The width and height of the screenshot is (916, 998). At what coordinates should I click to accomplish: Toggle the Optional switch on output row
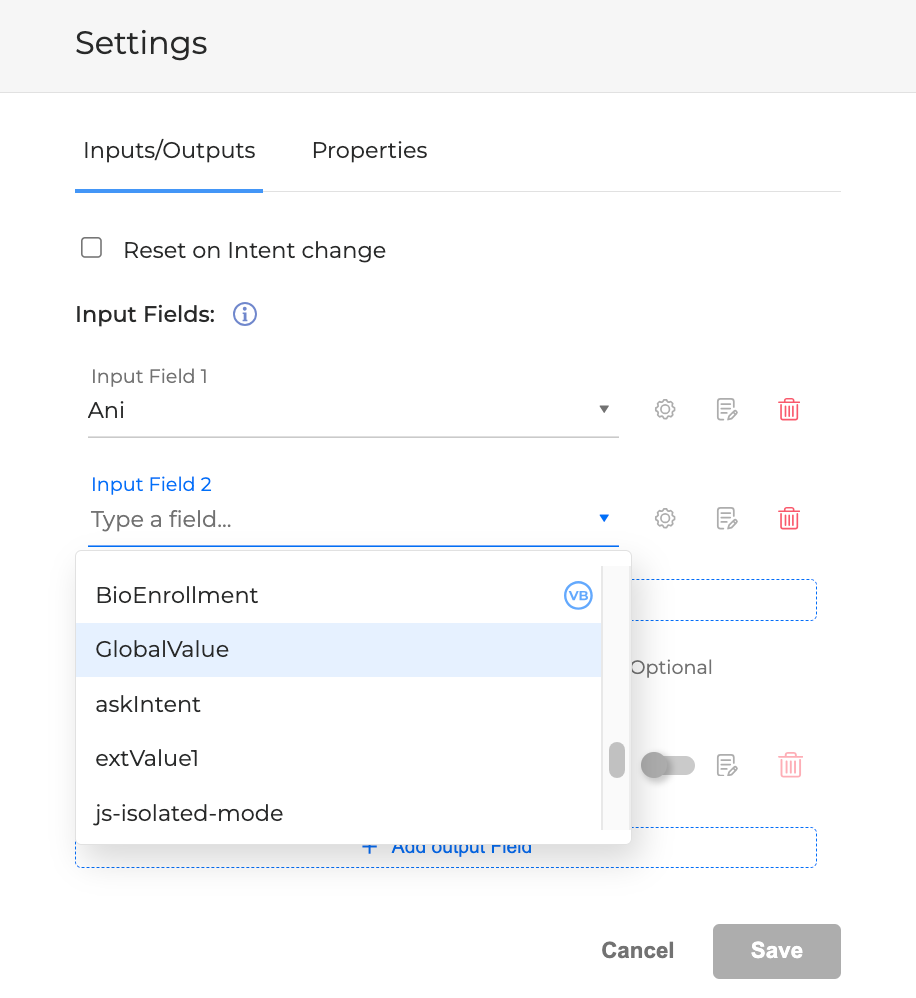click(x=668, y=766)
